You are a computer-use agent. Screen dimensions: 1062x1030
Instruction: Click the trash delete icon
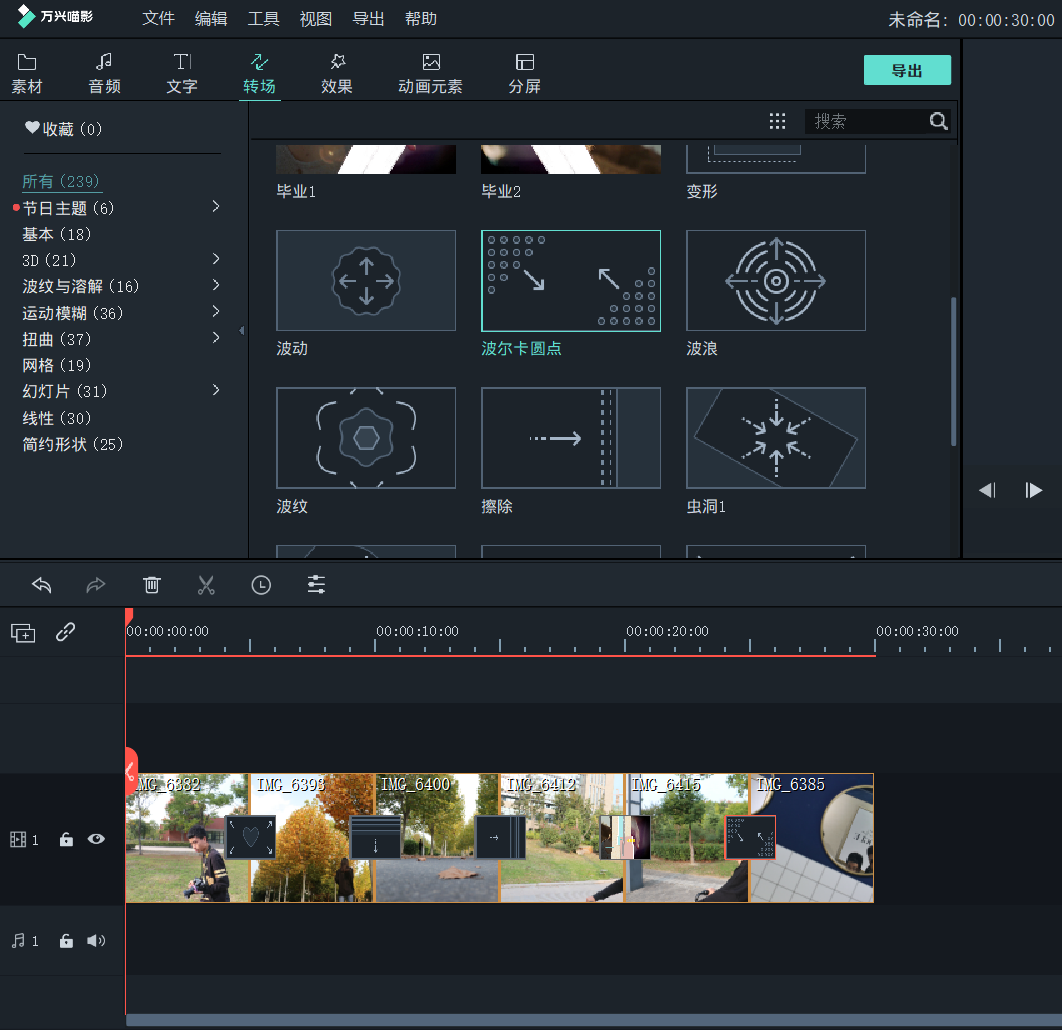click(x=151, y=585)
